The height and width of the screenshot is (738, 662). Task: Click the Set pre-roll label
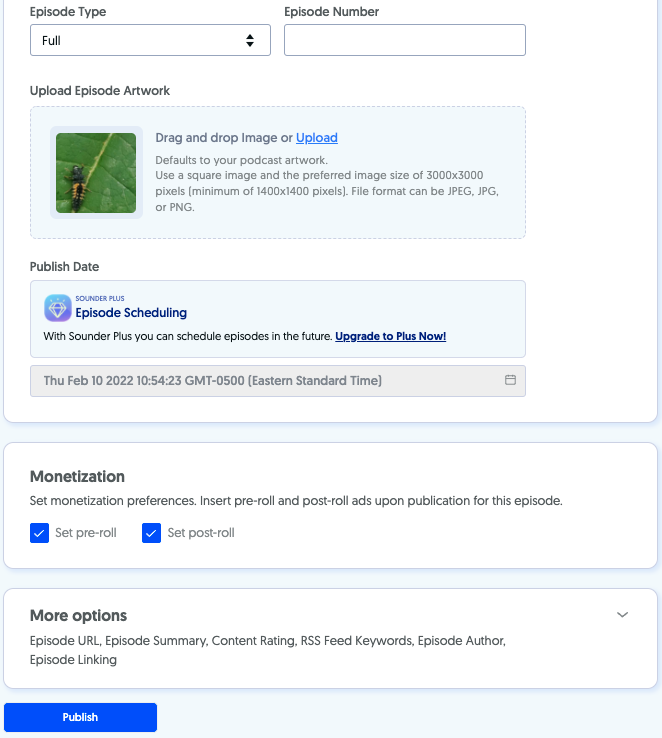[86, 533]
